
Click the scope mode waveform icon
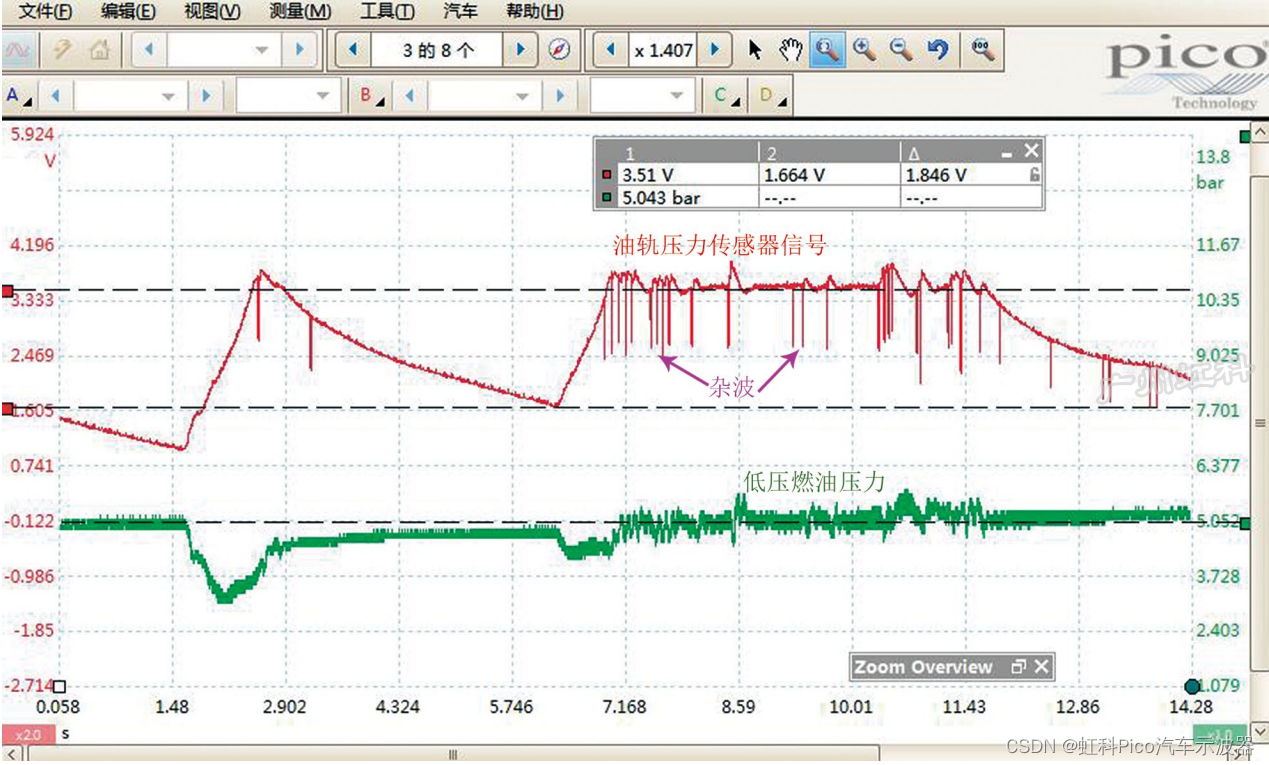tap(19, 49)
